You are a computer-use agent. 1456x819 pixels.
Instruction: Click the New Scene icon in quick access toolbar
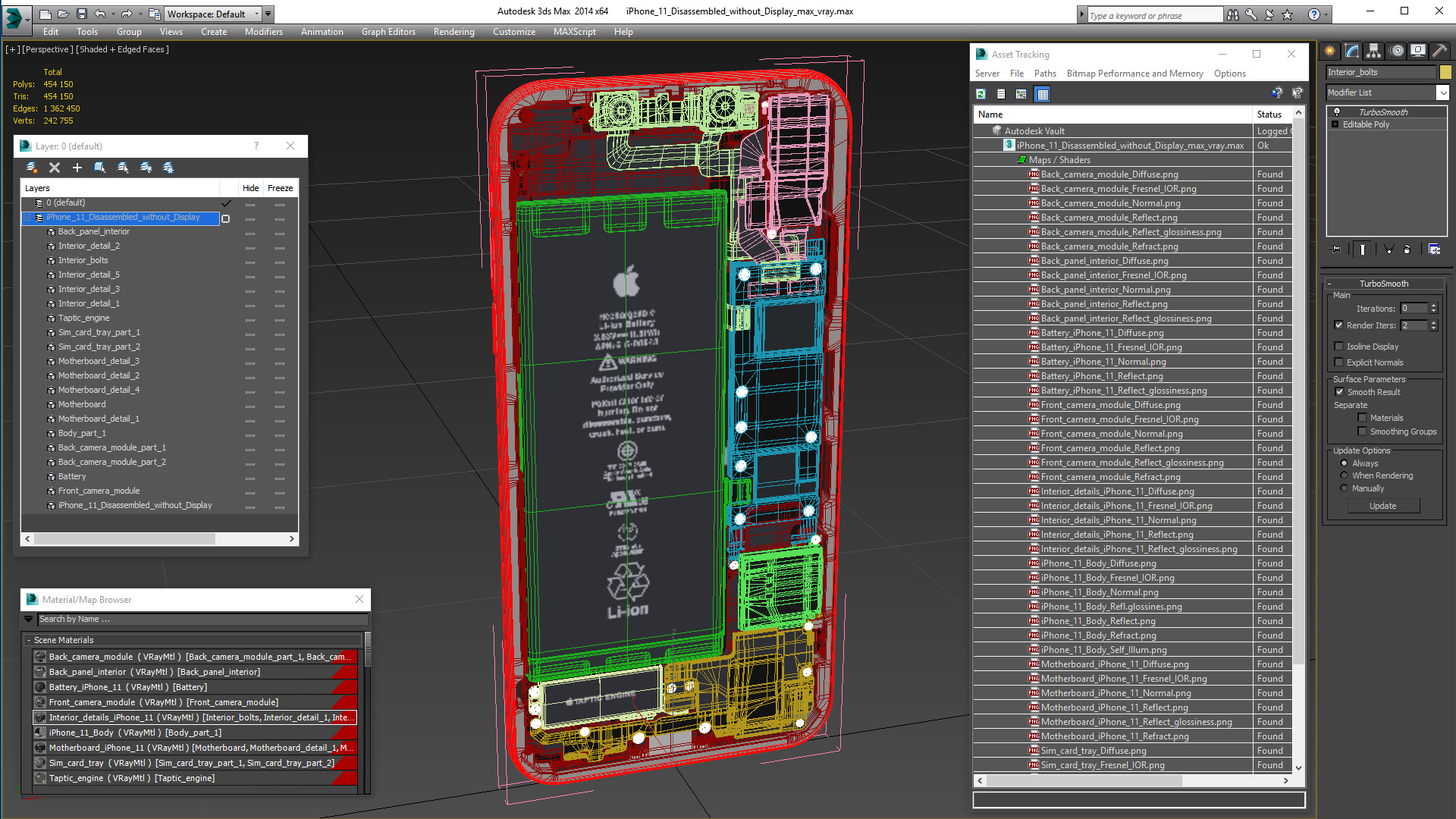45,14
